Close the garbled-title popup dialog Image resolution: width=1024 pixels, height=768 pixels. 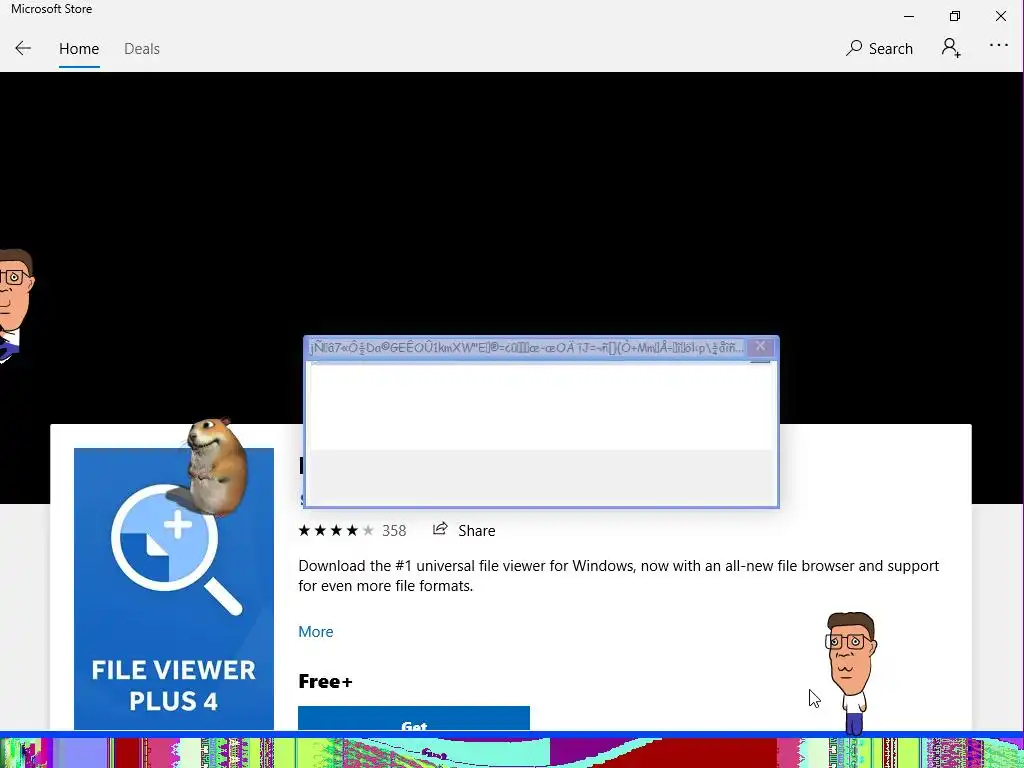760,347
